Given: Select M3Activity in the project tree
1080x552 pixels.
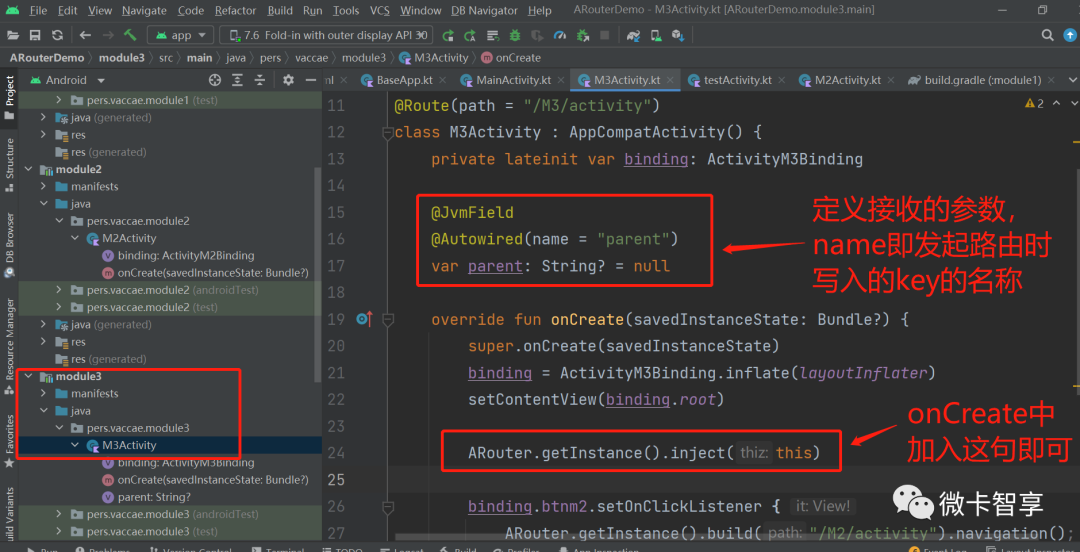Looking at the screenshot, I should 129,445.
